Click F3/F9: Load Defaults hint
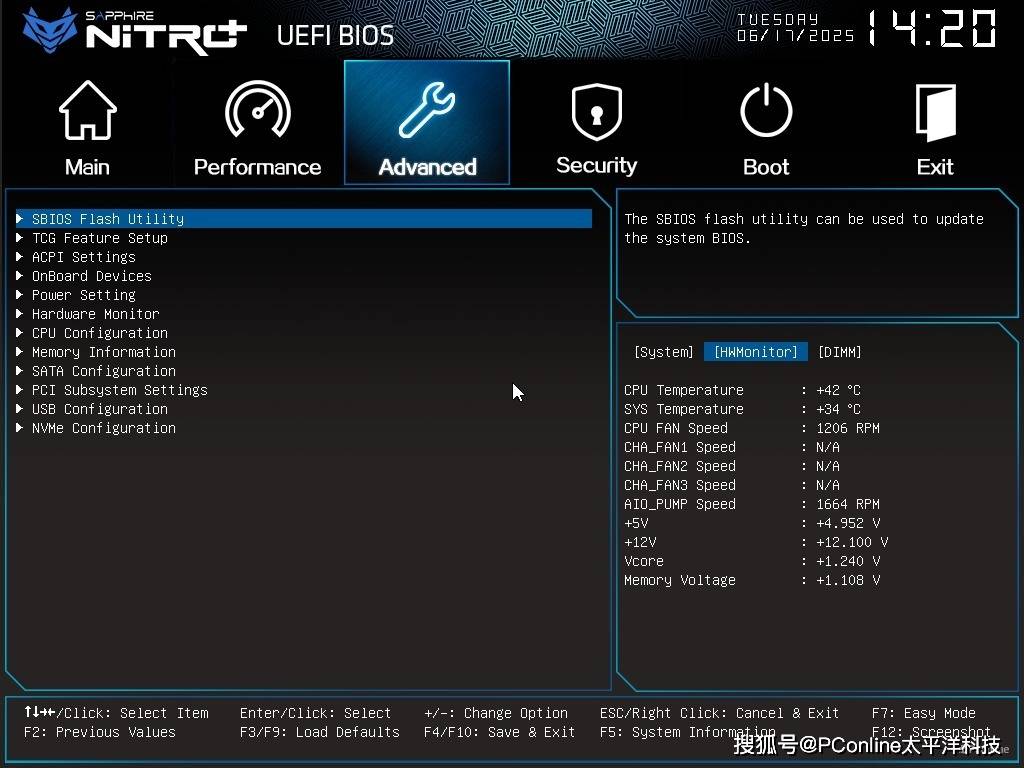Viewport: 1024px width, 768px height. [x=319, y=732]
